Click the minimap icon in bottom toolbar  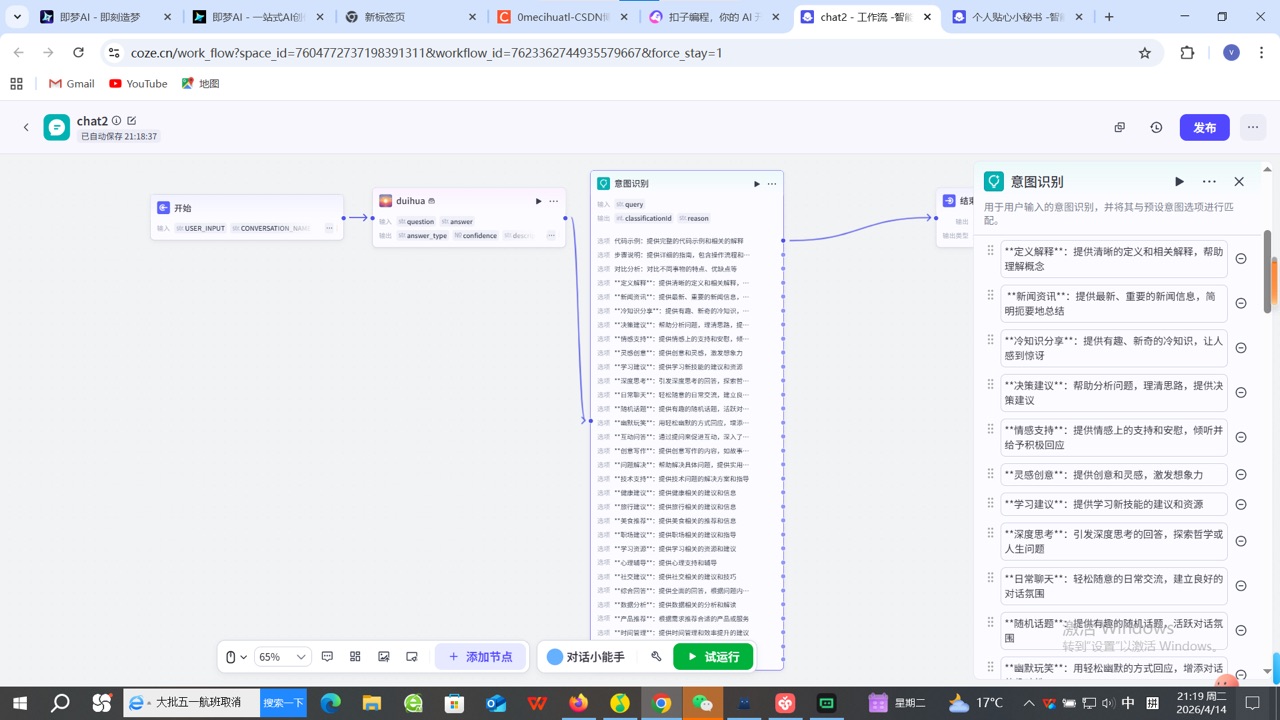click(412, 657)
